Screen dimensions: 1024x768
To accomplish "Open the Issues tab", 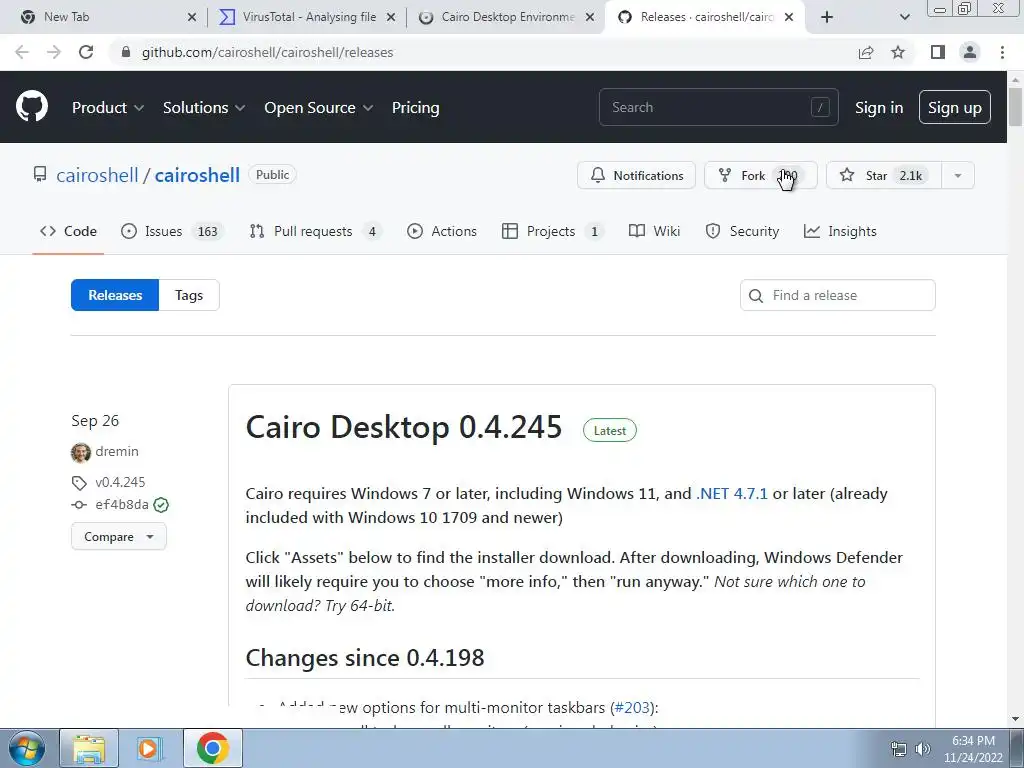I will pos(172,231).
